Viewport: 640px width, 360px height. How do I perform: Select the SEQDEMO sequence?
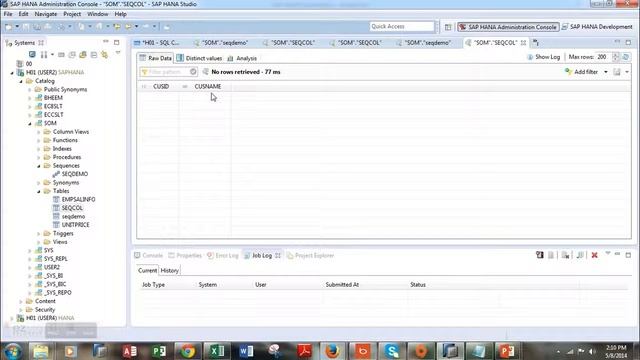(x=74, y=174)
